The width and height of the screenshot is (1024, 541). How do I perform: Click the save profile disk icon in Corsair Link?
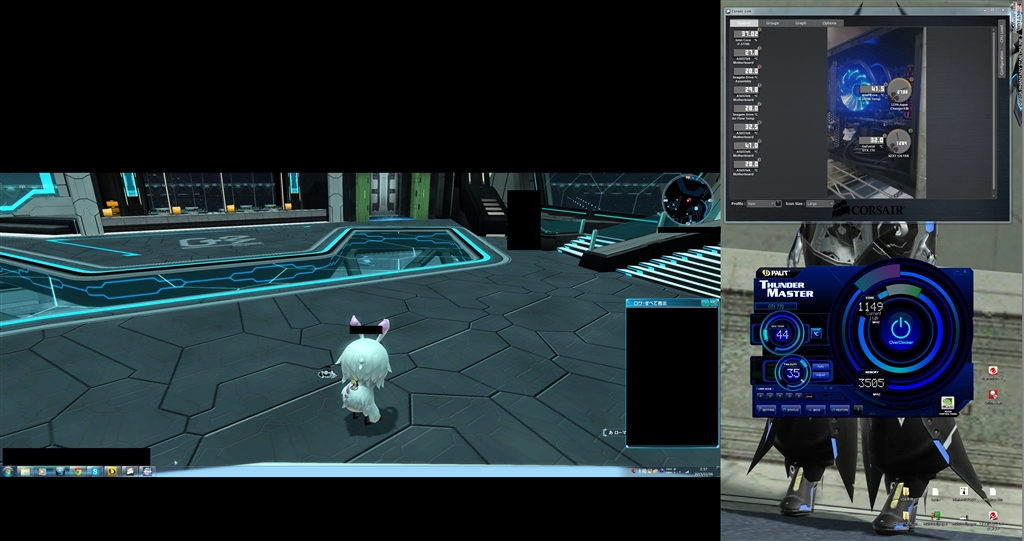click(x=778, y=204)
